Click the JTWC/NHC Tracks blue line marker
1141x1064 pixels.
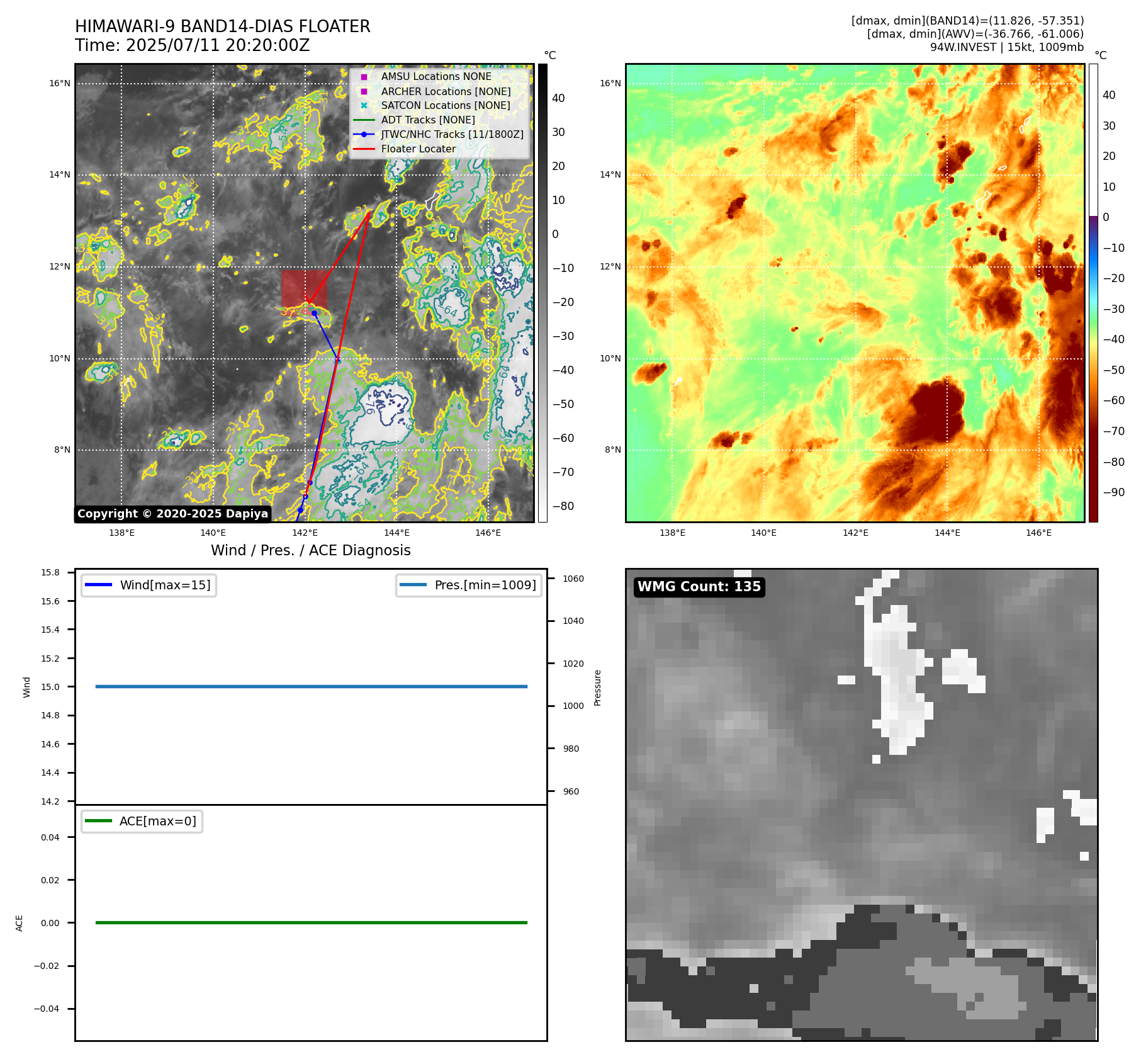pyautogui.click(x=364, y=135)
